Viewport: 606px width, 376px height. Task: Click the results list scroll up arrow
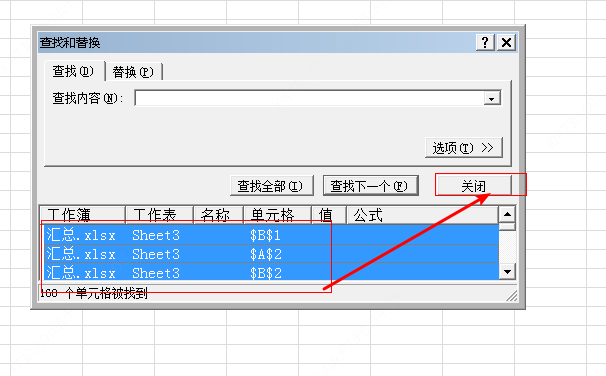tap(507, 214)
